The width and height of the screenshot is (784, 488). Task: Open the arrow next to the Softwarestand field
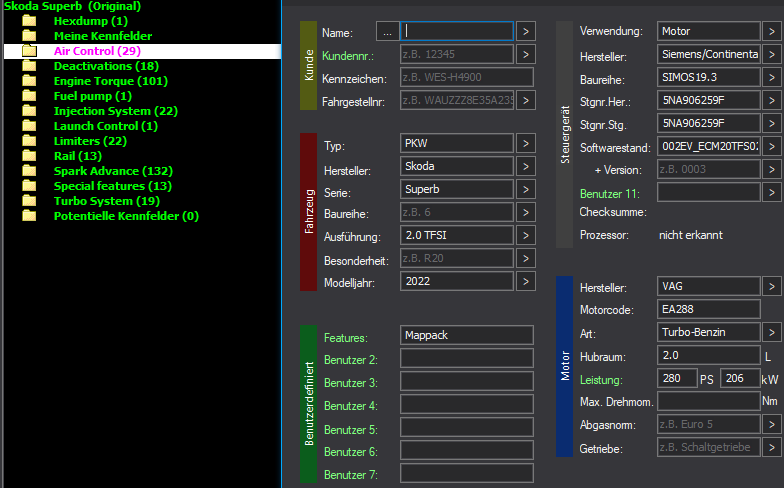click(772, 146)
